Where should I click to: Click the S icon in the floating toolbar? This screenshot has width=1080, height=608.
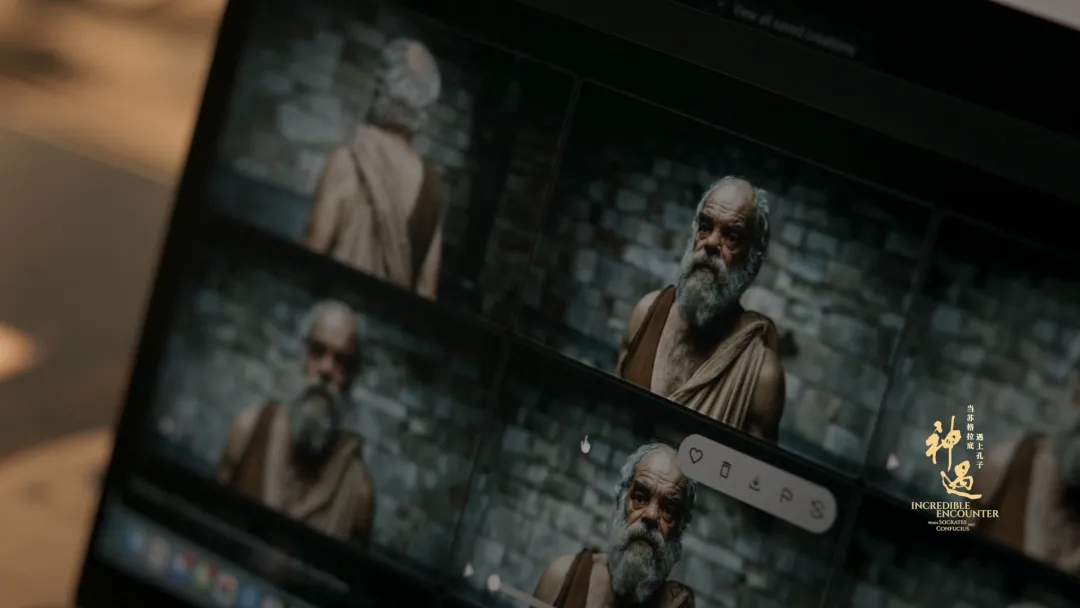(817, 509)
